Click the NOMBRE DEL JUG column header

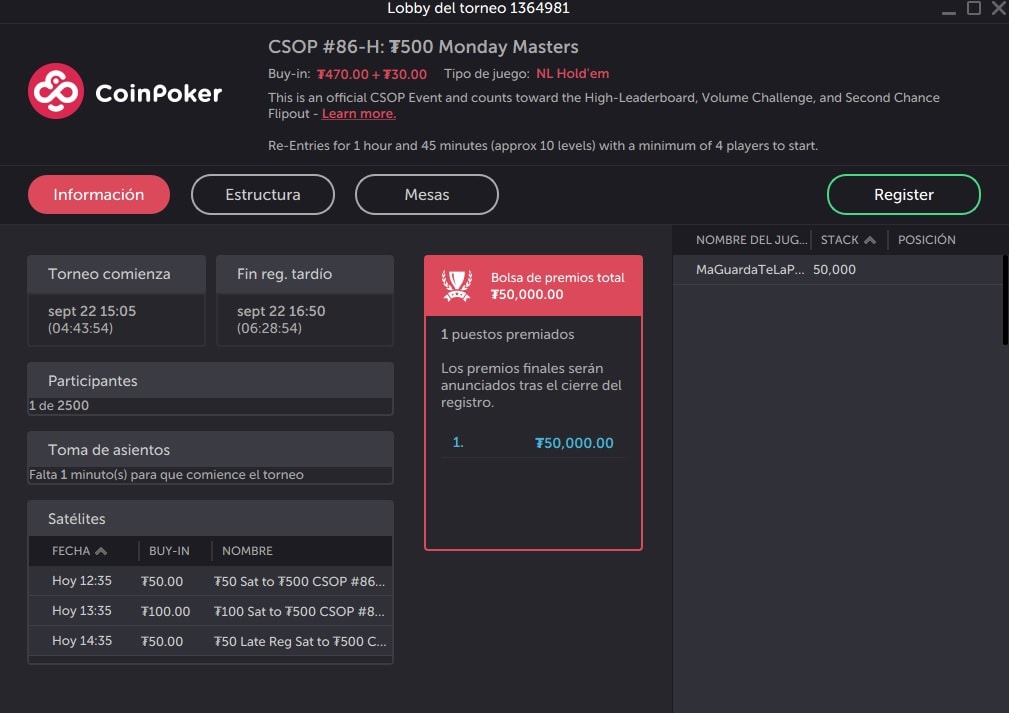coord(751,239)
